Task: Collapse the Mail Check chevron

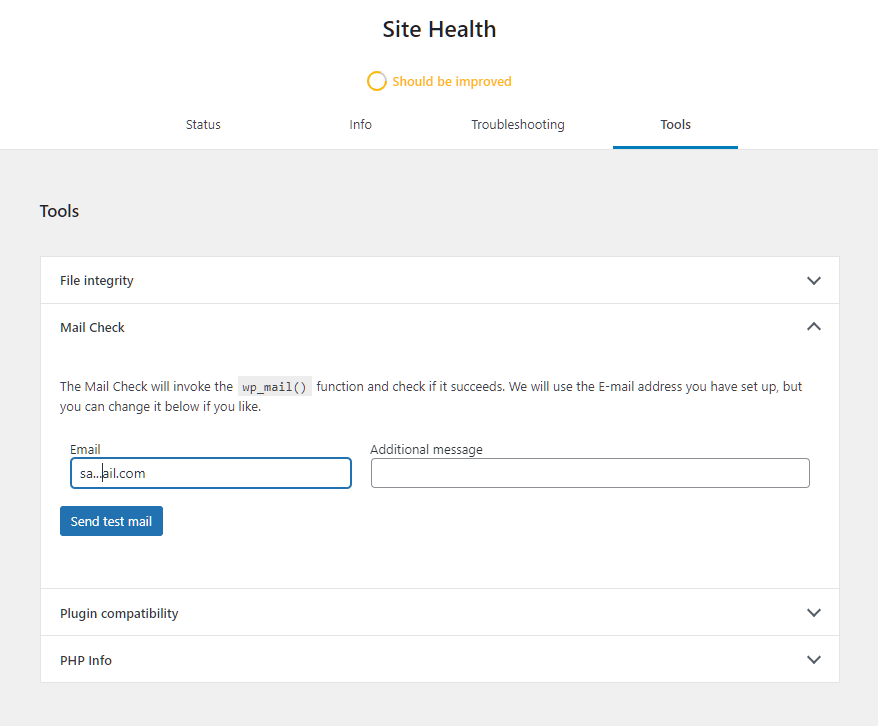Action: point(814,327)
